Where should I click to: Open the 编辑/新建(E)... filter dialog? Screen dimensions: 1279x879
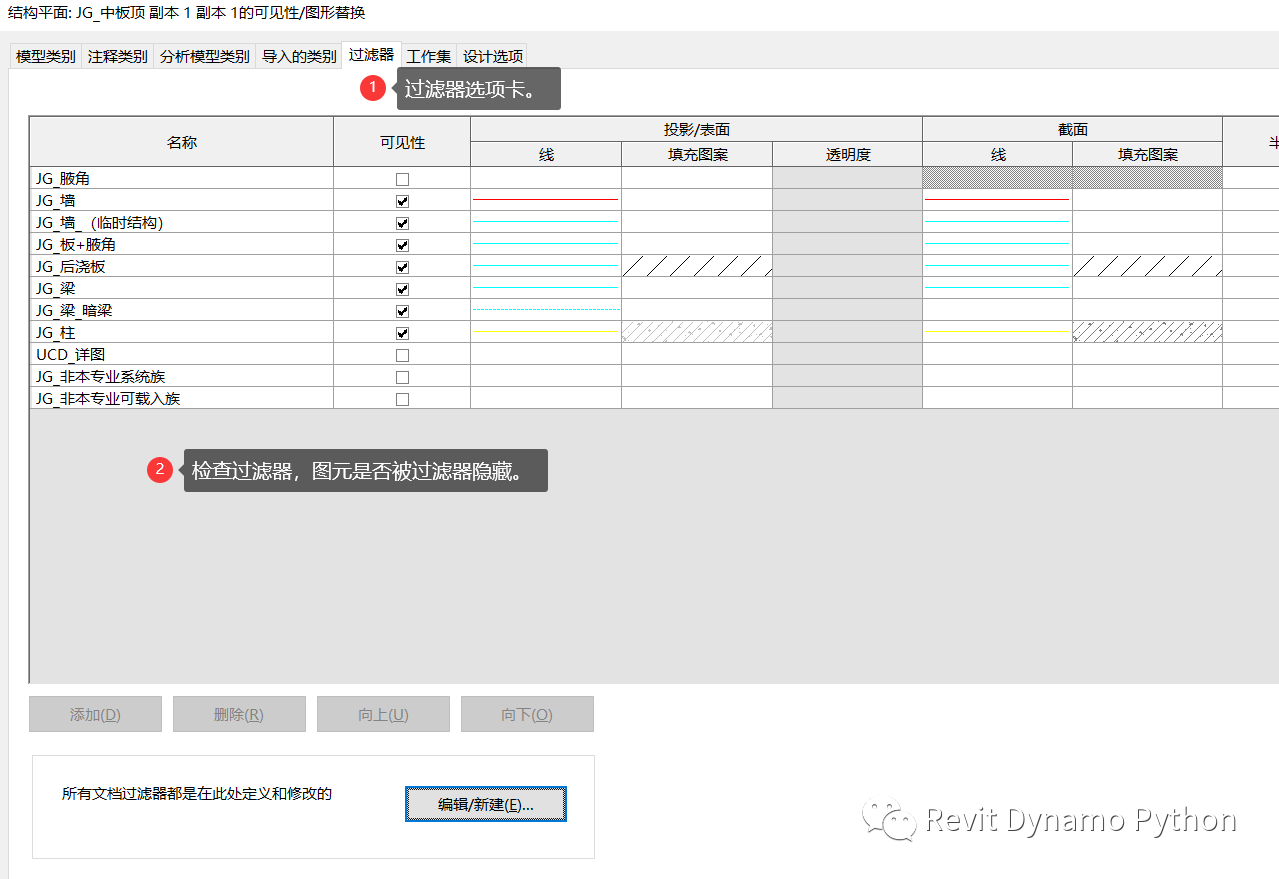(x=486, y=804)
